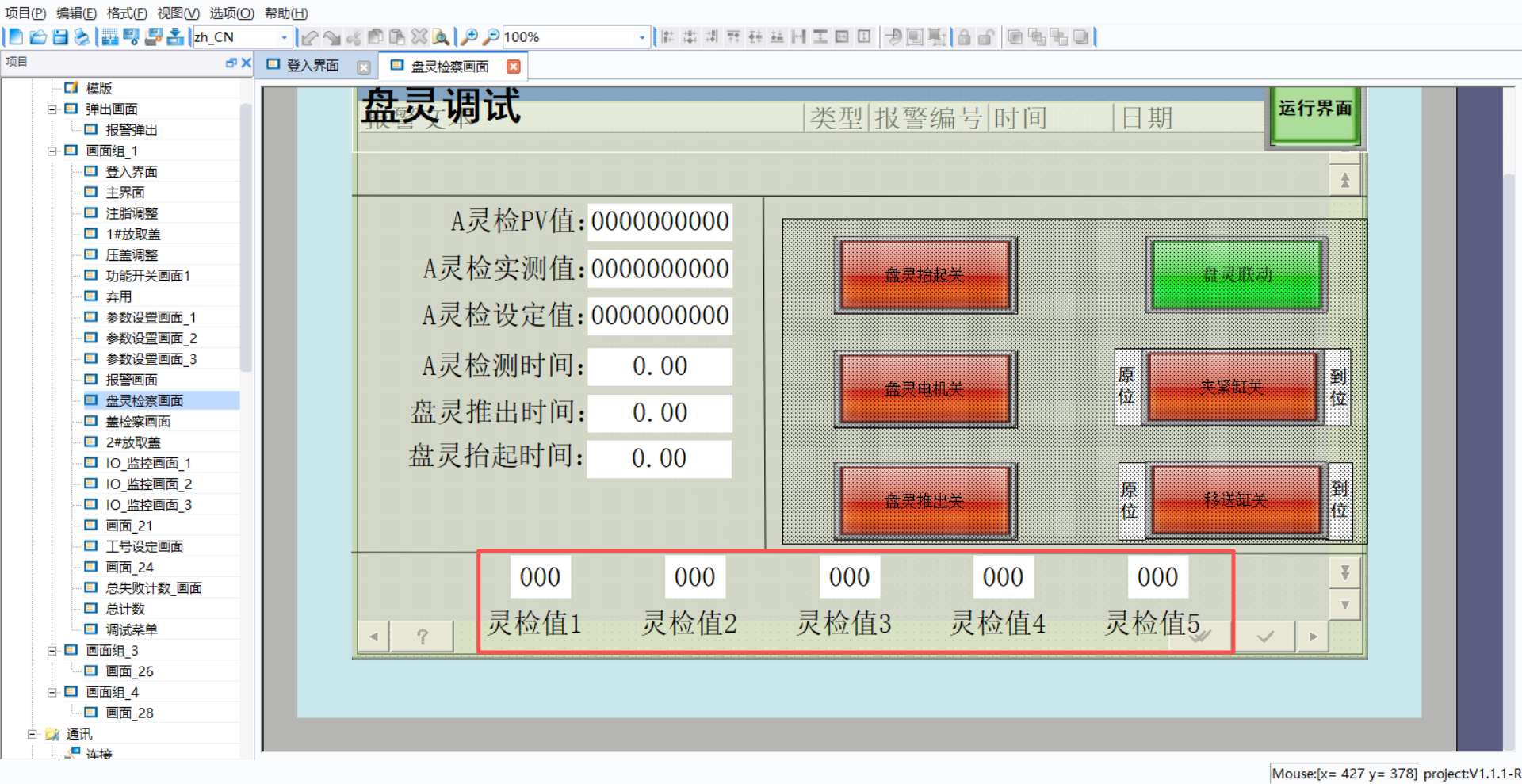Image resolution: width=1522 pixels, height=784 pixels.
Task: Select 总失败计数_画面 in the project tree
Action: pos(154,588)
